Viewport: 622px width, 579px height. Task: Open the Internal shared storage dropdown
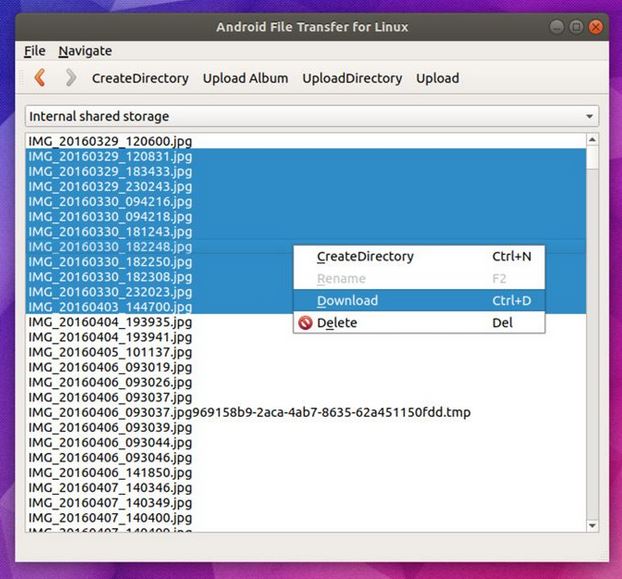pos(312,116)
